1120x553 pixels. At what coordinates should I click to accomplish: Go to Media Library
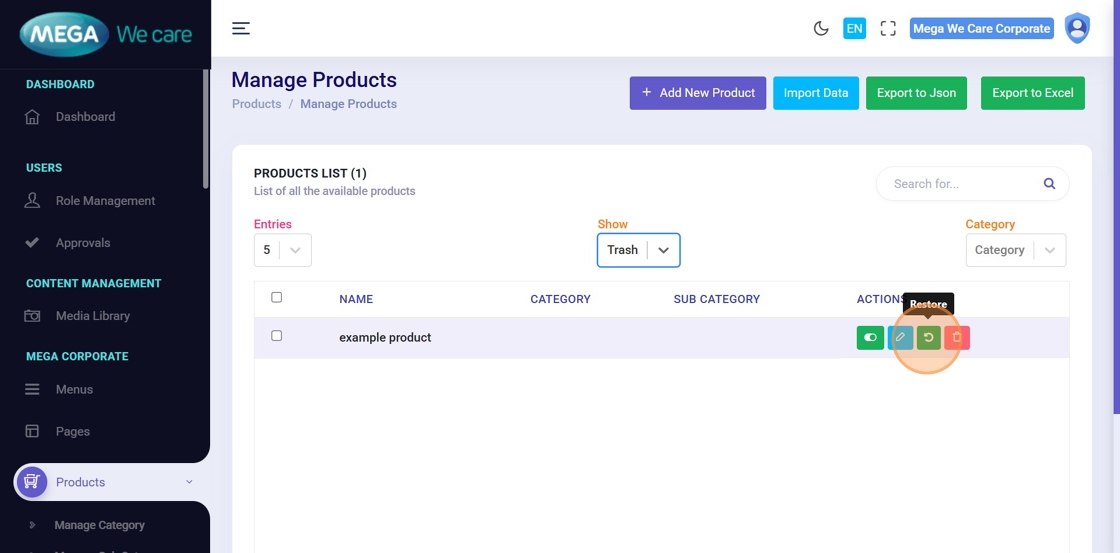92,316
